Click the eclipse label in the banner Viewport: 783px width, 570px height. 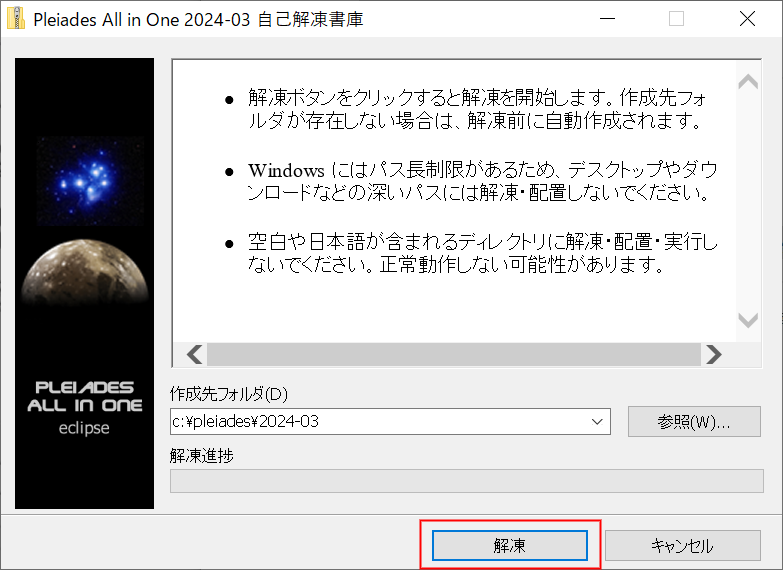pos(84,428)
